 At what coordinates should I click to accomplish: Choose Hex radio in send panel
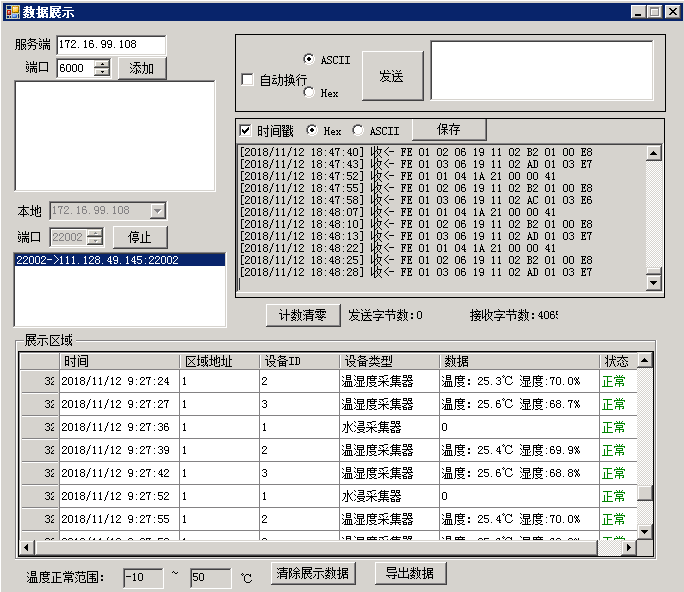coord(309,92)
